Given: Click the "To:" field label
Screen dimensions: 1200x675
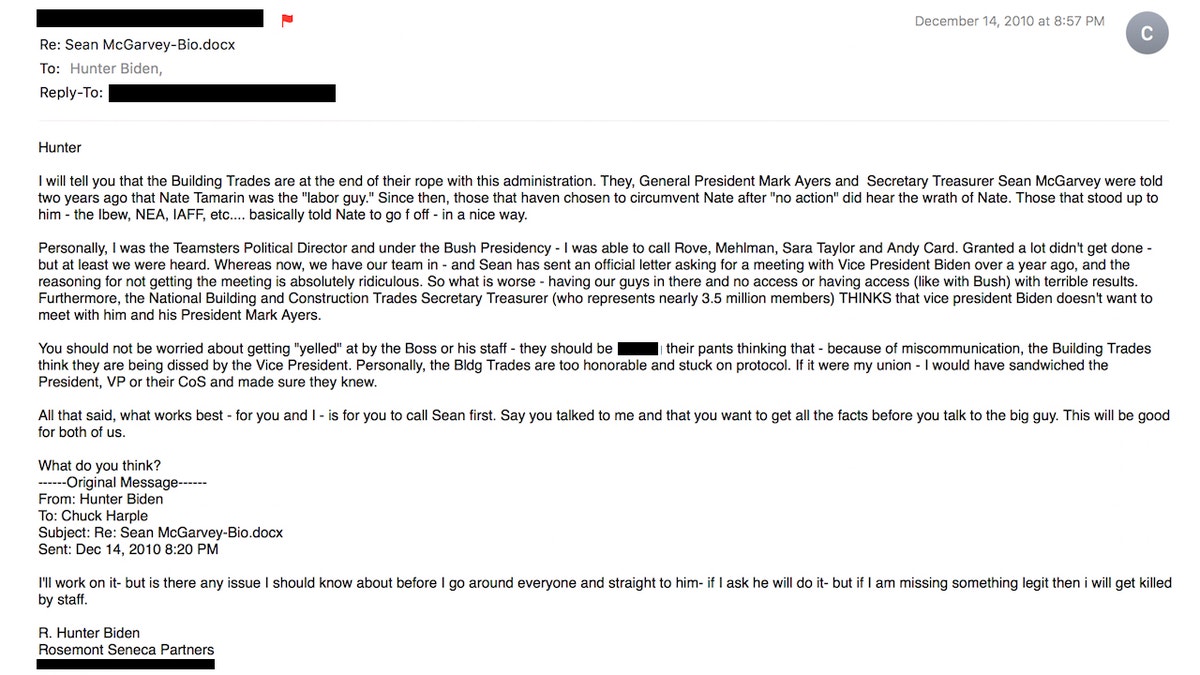Looking at the screenshot, I should tap(50, 69).
